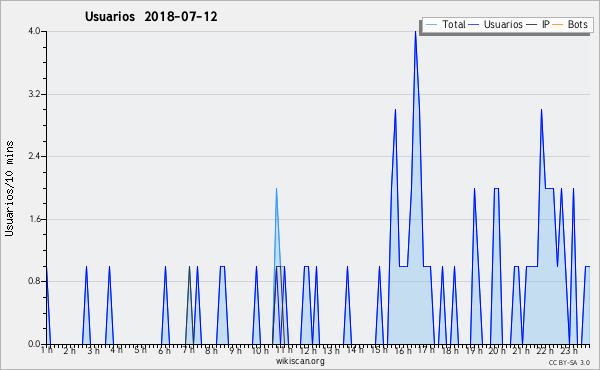This screenshot has height=370, width=600.
Task: Click the '12 h' x-axis label
Action: 308,350
